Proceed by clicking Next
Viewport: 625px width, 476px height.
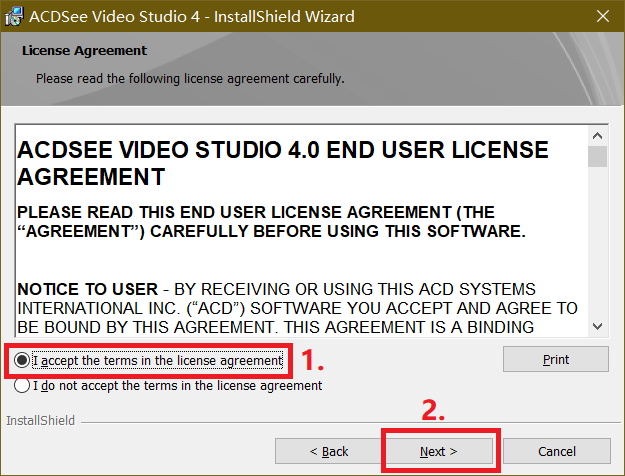(438, 451)
